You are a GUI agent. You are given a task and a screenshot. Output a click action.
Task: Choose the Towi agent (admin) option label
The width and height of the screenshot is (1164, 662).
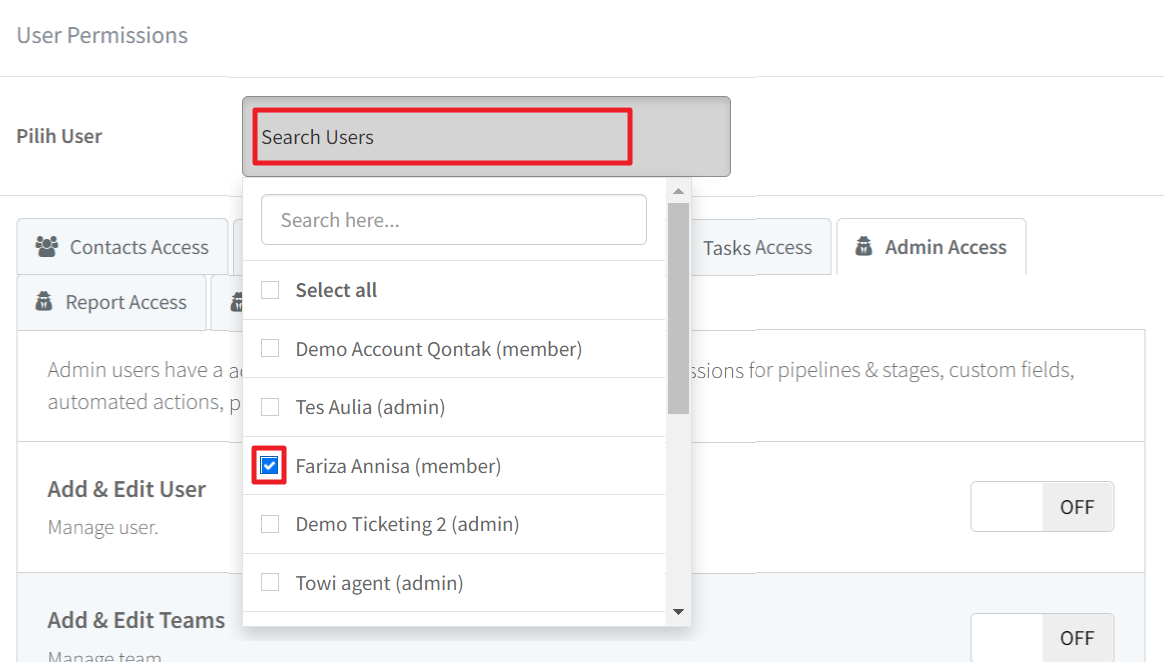click(379, 583)
